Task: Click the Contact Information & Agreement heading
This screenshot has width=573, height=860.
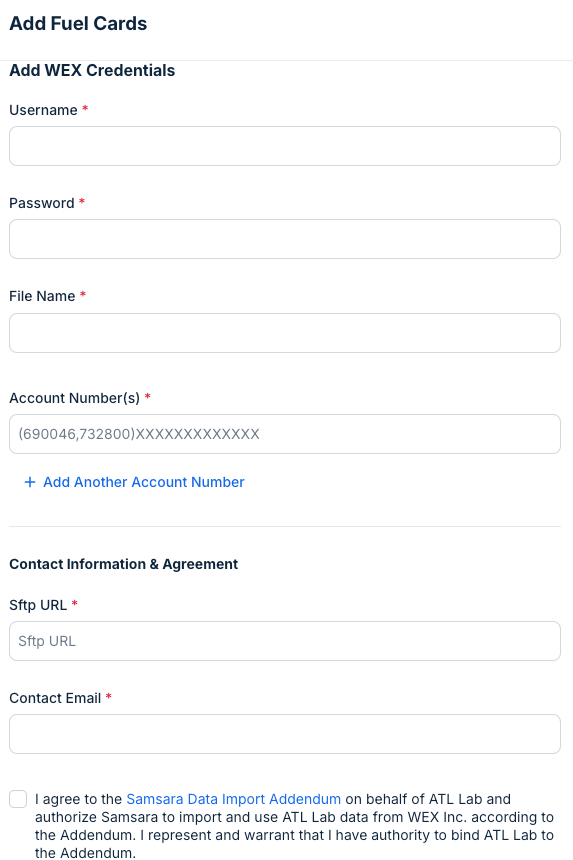Action: [x=123, y=564]
